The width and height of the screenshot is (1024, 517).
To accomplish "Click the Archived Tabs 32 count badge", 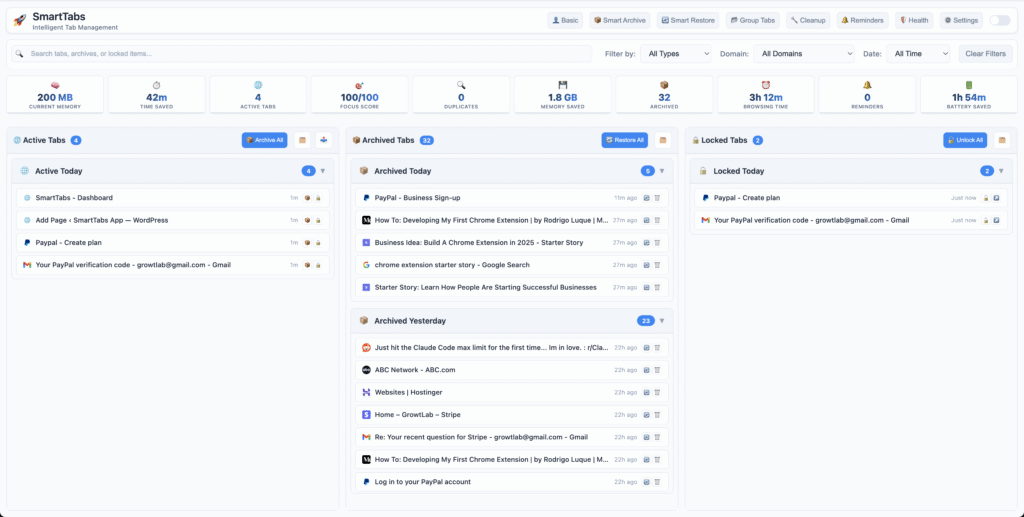I will click(427, 140).
